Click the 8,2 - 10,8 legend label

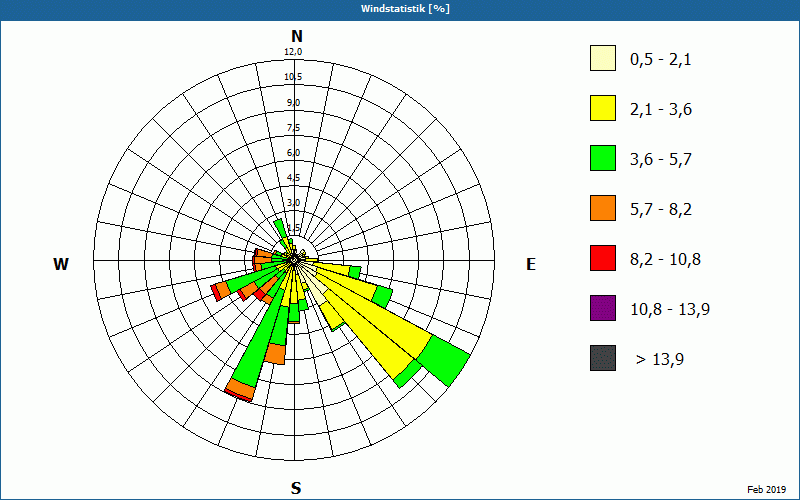click(665, 260)
